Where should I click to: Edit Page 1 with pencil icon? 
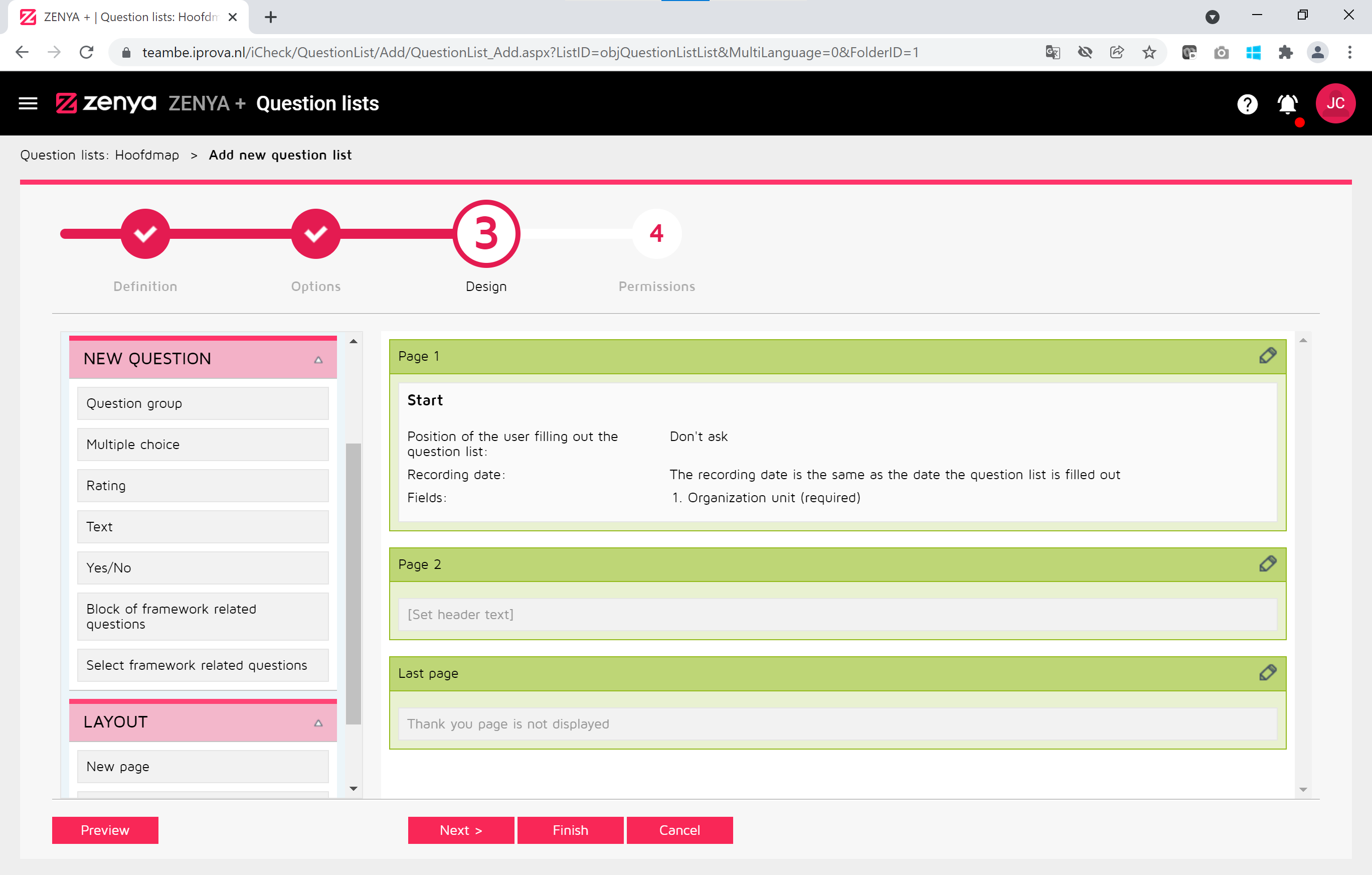click(1267, 356)
